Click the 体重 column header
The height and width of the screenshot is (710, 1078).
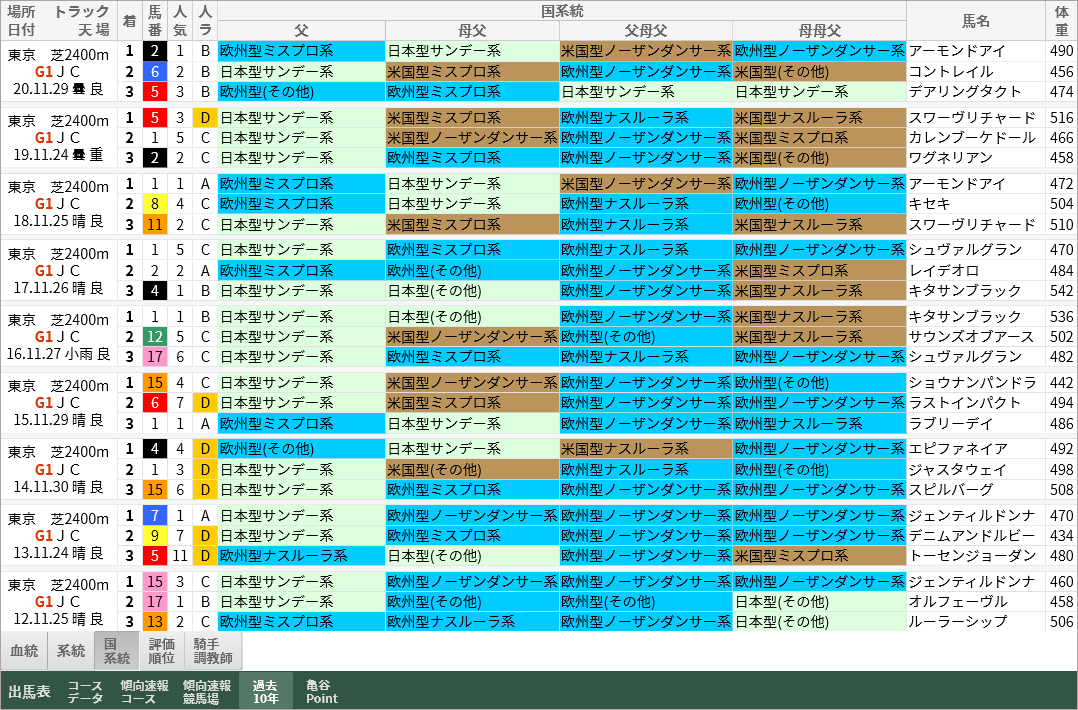[x=1062, y=20]
